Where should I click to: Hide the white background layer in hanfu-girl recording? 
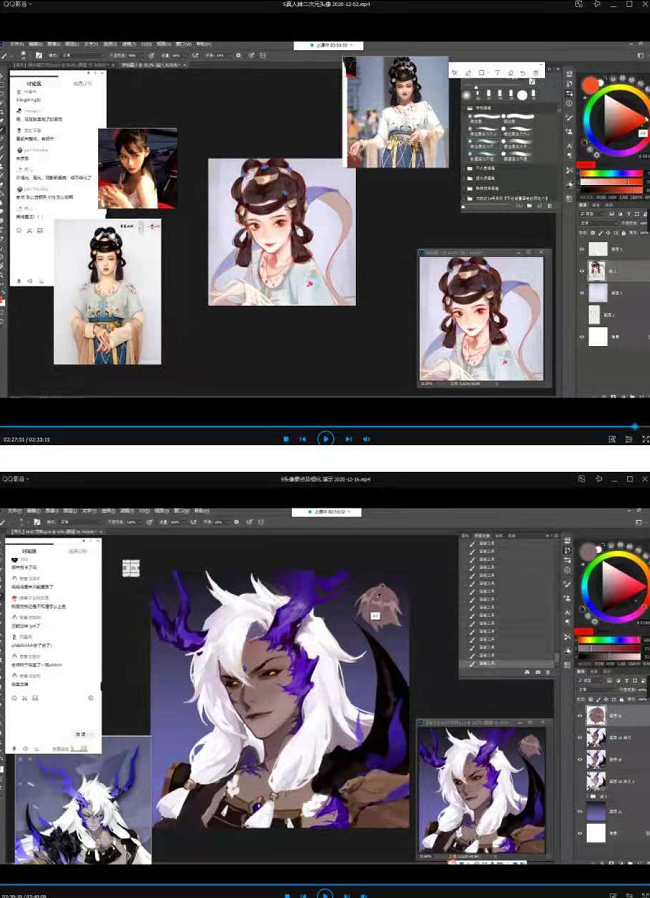click(x=582, y=336)
